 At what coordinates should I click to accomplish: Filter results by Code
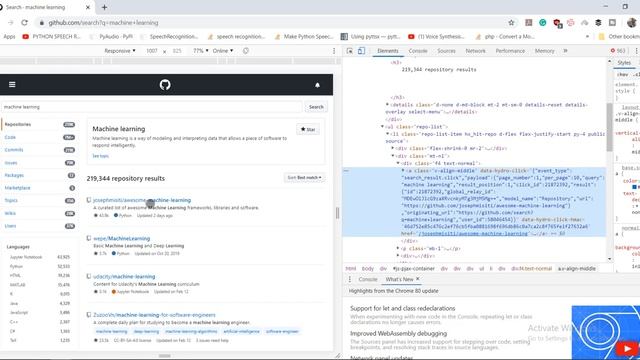click(x=10, y=137)
